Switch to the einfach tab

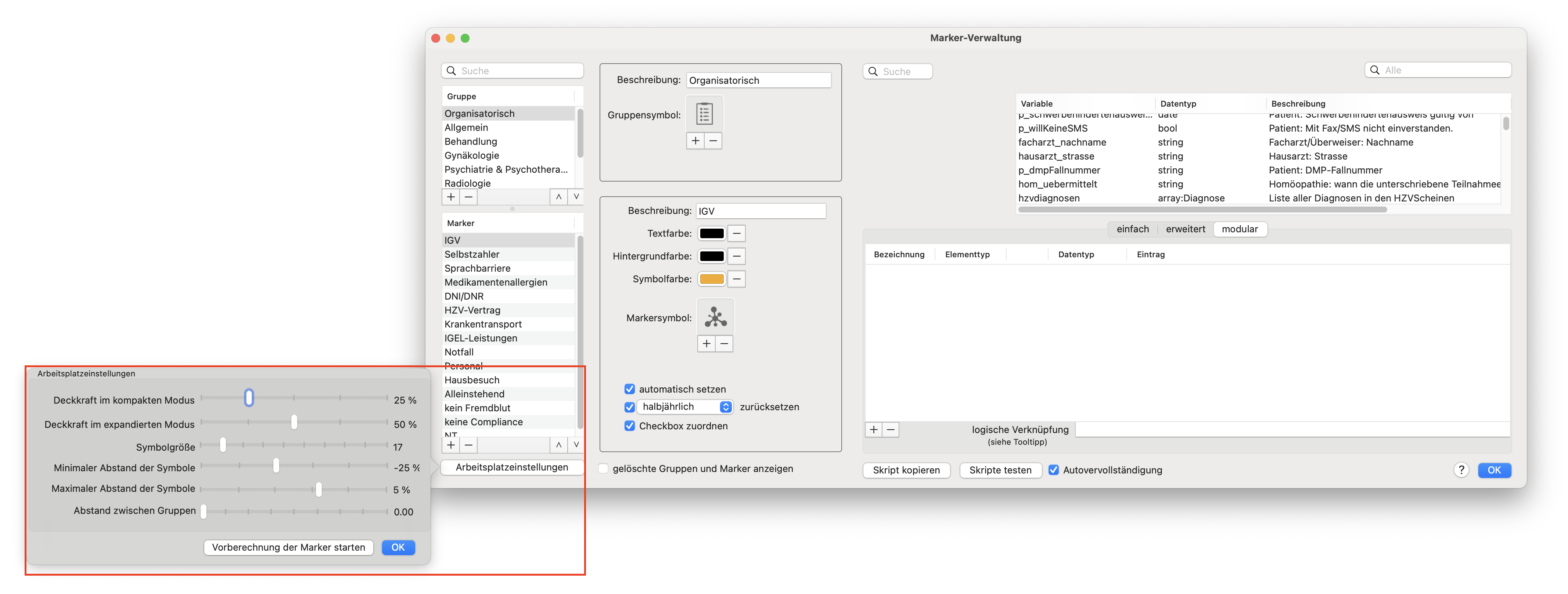pos(1133,229)
